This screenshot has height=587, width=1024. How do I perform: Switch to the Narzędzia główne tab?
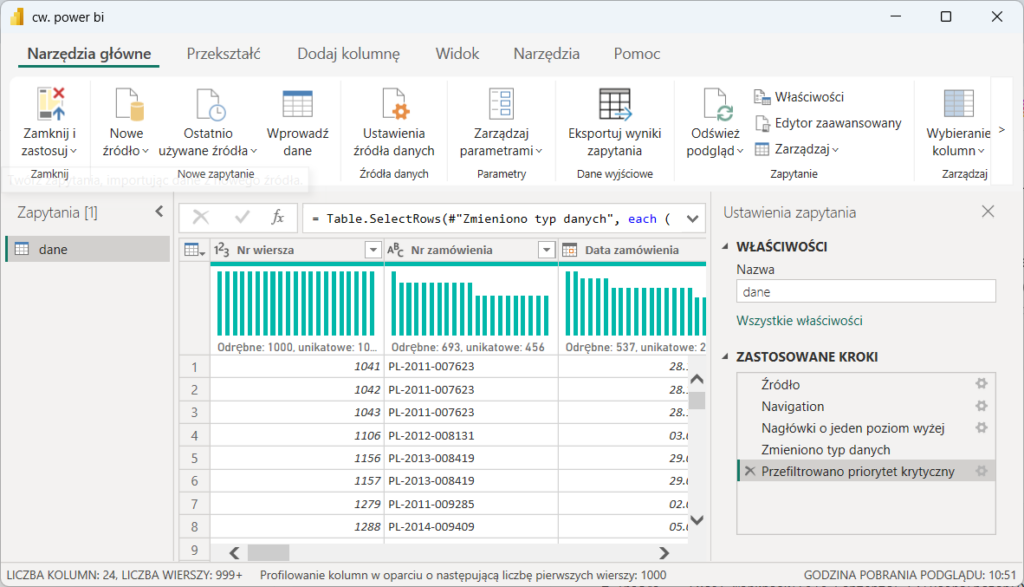pos(89,54)
